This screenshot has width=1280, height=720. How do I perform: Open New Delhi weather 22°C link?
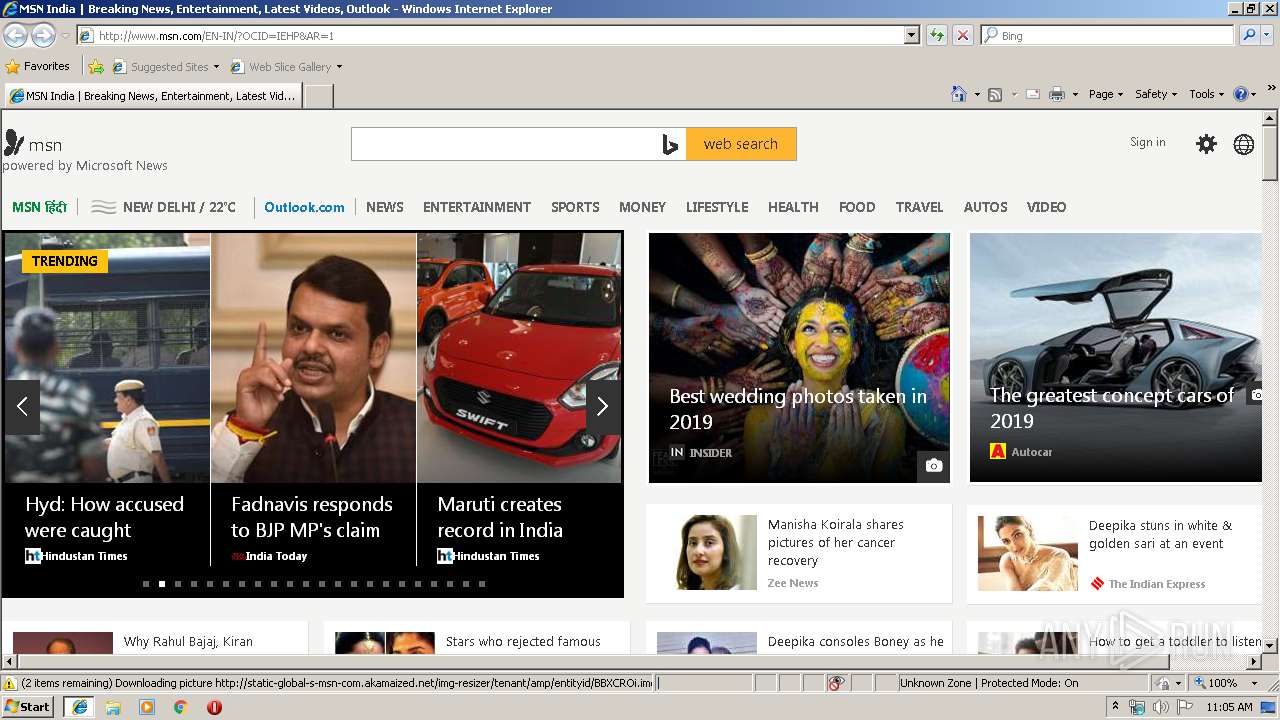point(164,207)
